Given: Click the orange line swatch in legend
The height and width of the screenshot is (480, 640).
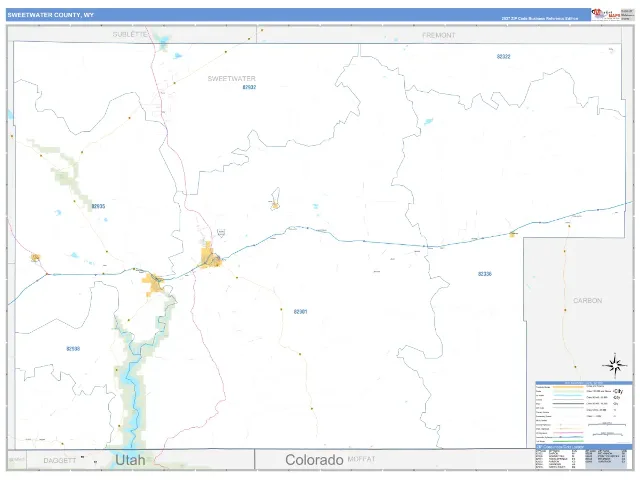Looking at the screenshot, I should point(568,387).
